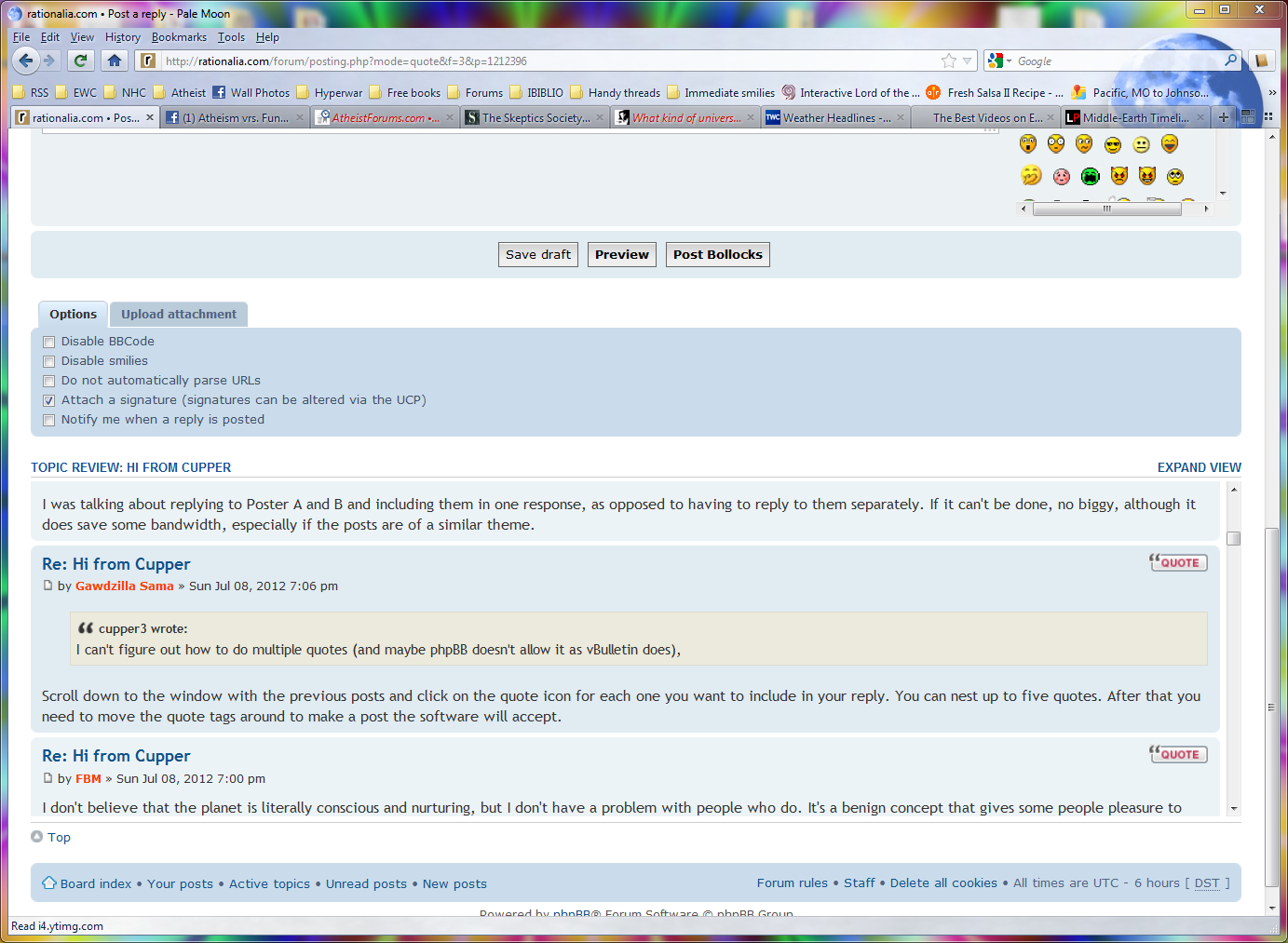Check the Disable smilies option
Image resolution: width=1288 pixels, height=943 pixels.
(x=49, y=361)
